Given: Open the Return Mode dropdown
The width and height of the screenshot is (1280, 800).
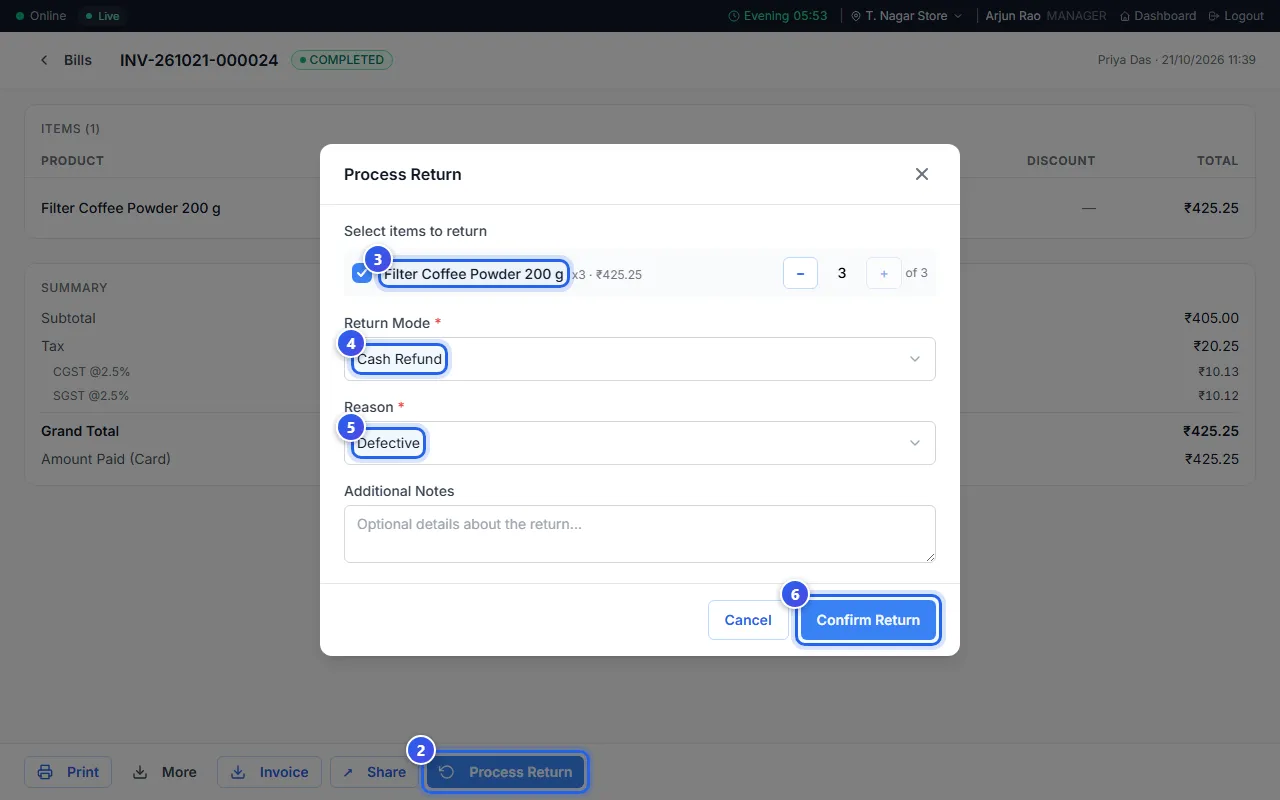Looking at the screenshot, I should tap(640, 359).
